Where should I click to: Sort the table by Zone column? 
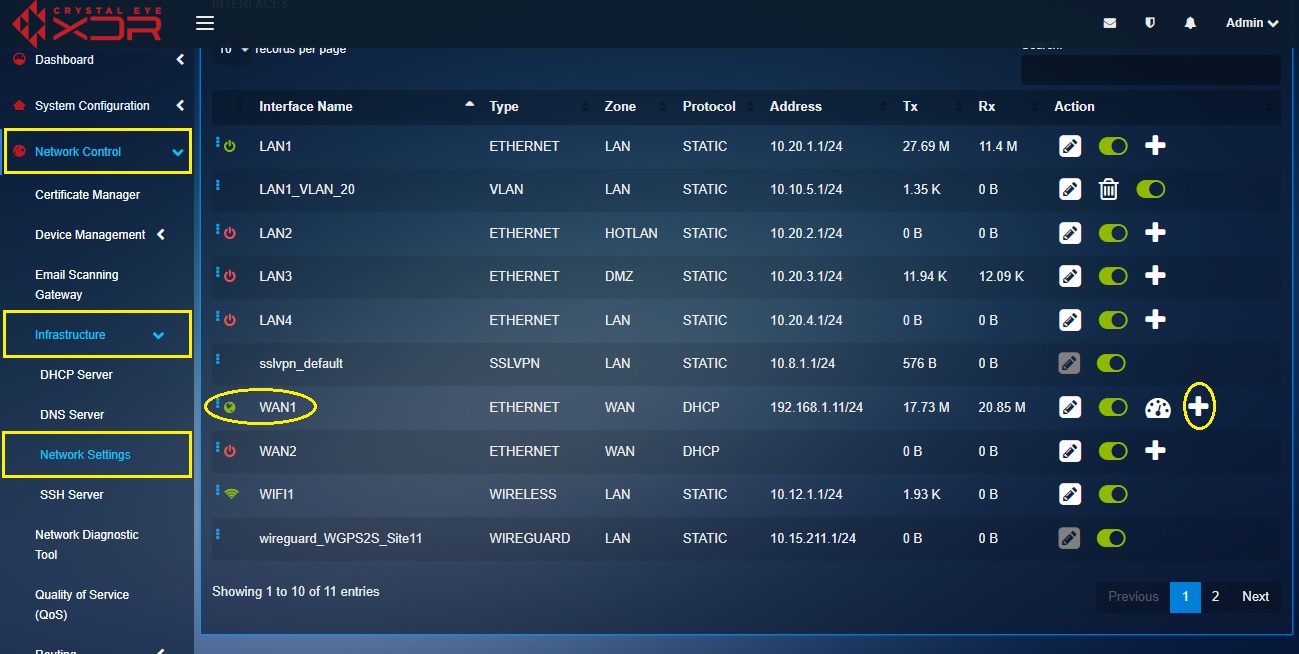click(635, 106)
